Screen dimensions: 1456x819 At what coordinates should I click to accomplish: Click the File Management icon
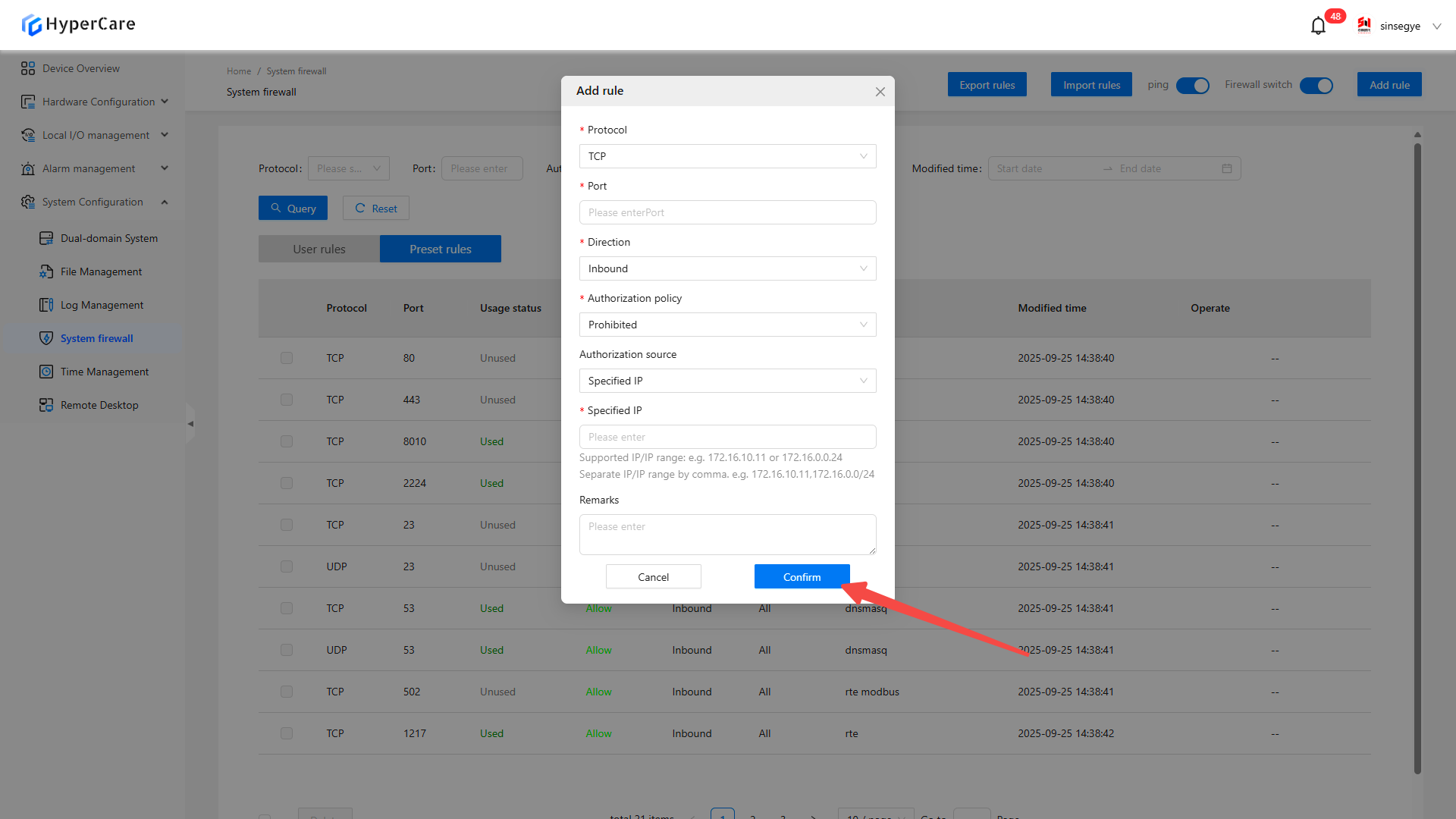46,271
